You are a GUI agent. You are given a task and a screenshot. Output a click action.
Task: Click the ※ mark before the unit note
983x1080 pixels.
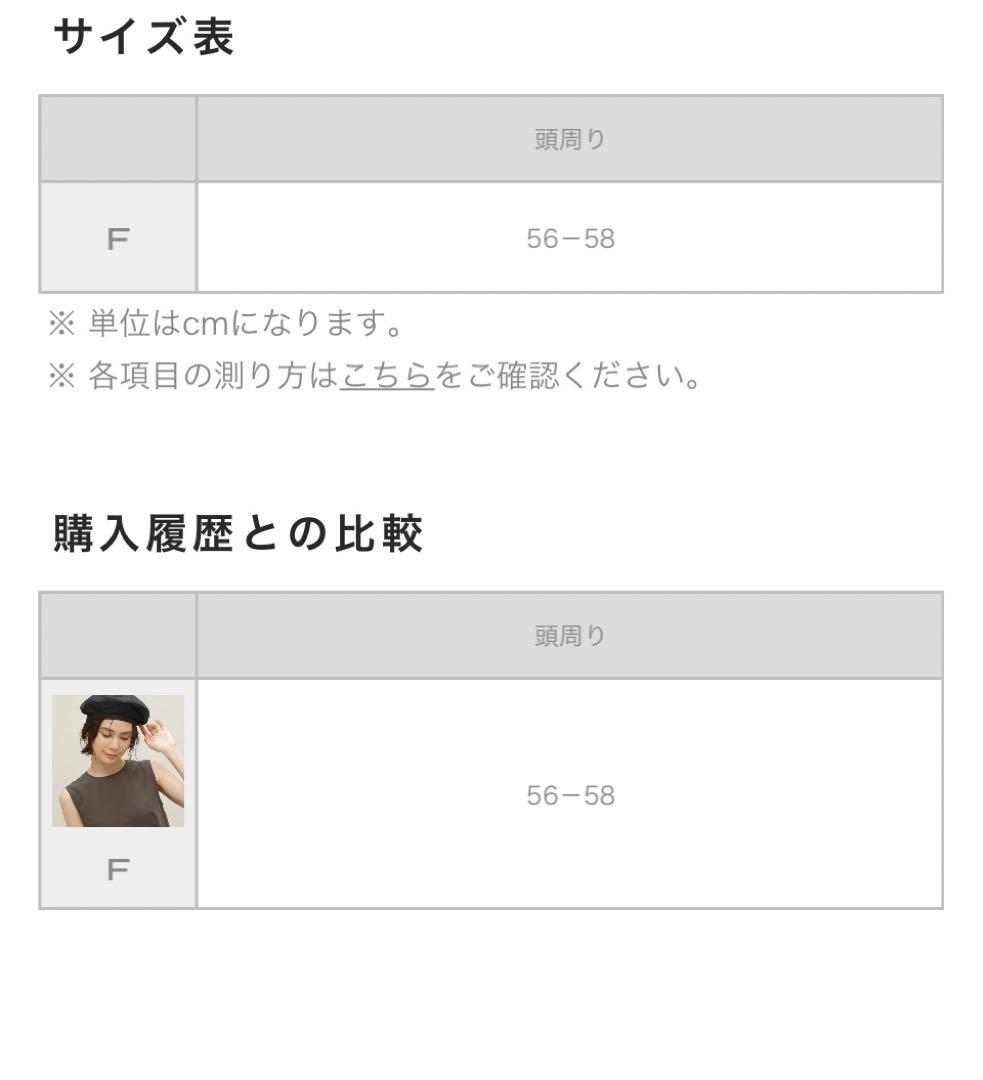pos(61,324)
